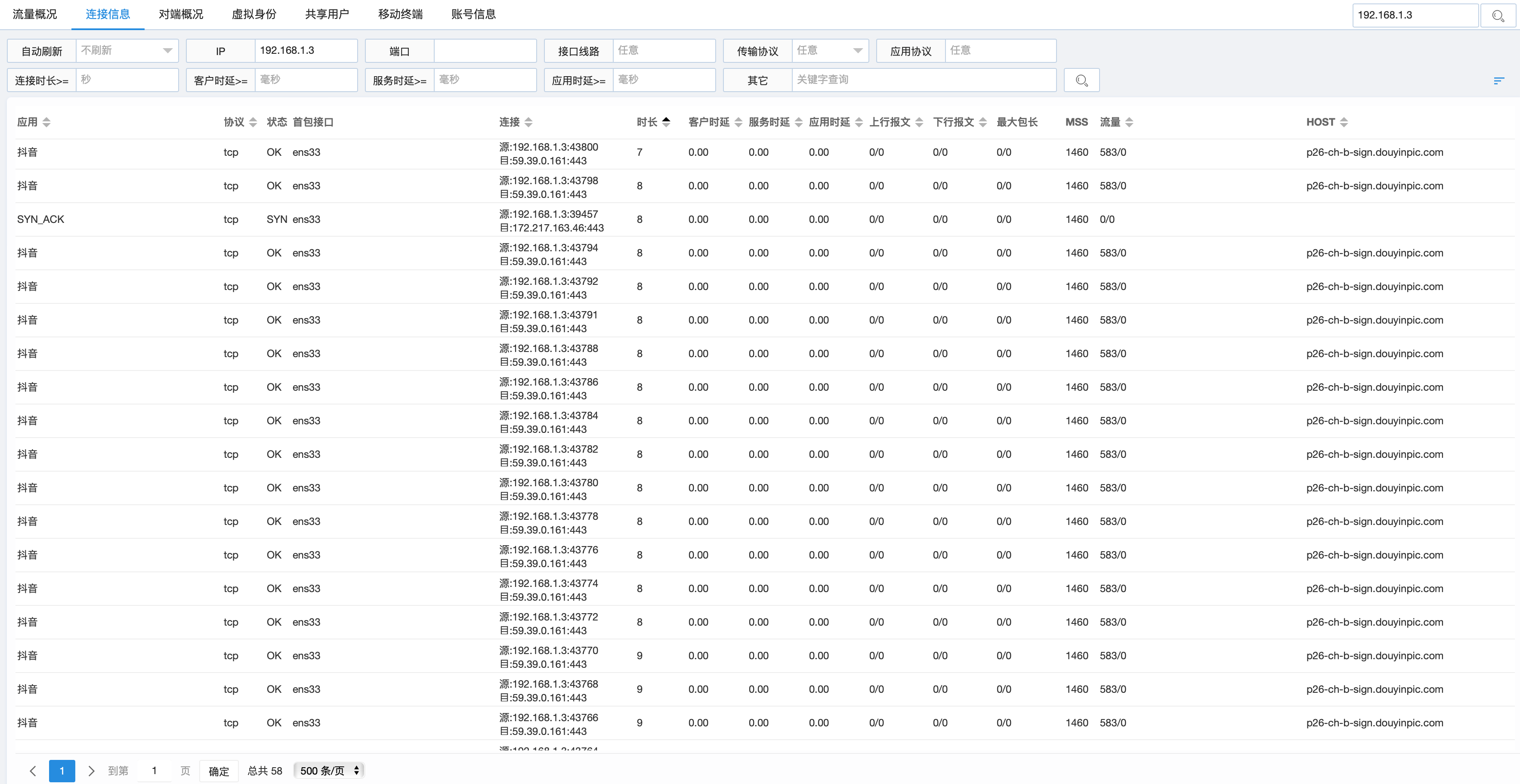Click the filter bar search magnifier button

coord(1081,80)
